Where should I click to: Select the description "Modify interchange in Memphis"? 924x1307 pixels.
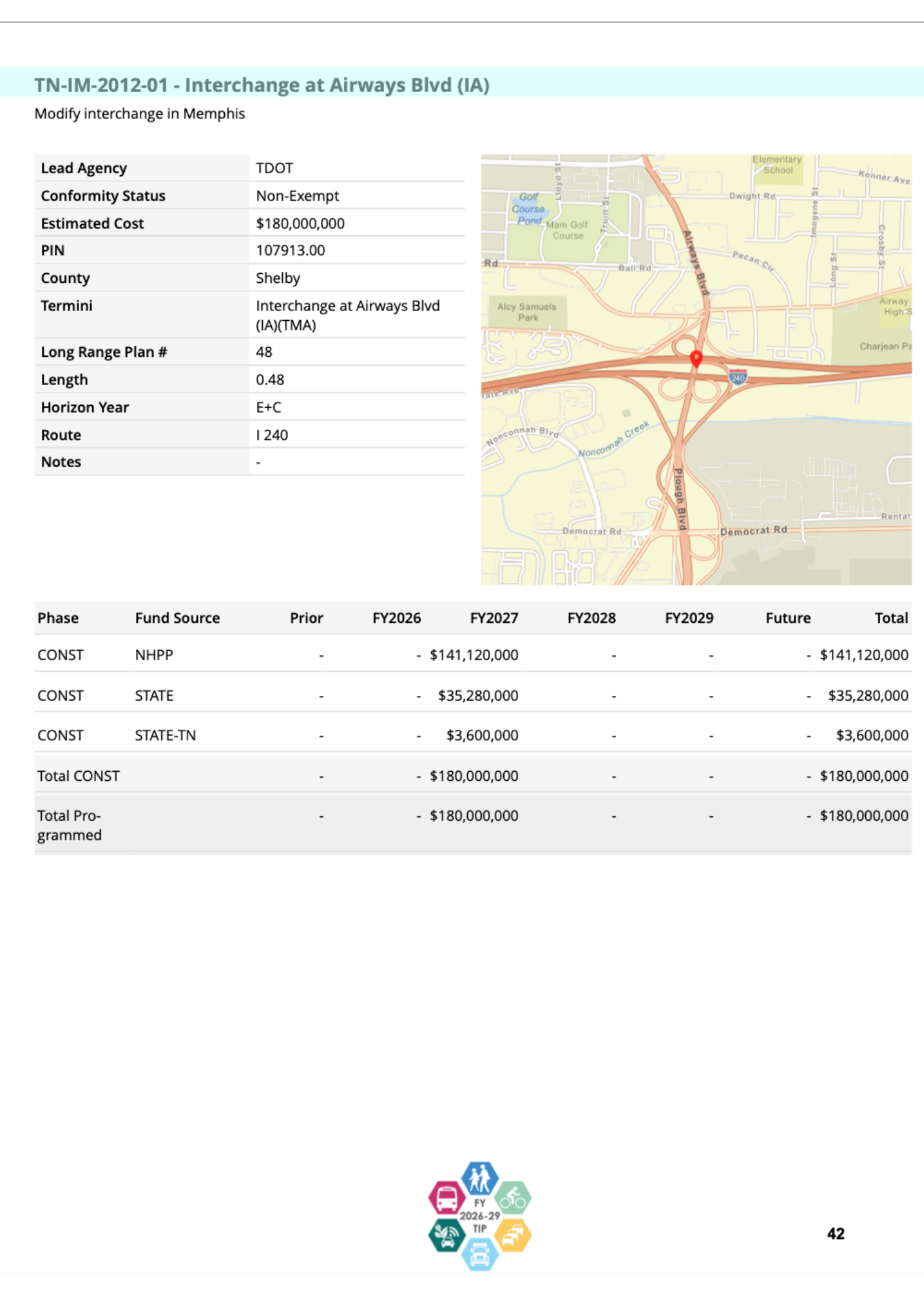click(140, 114)
